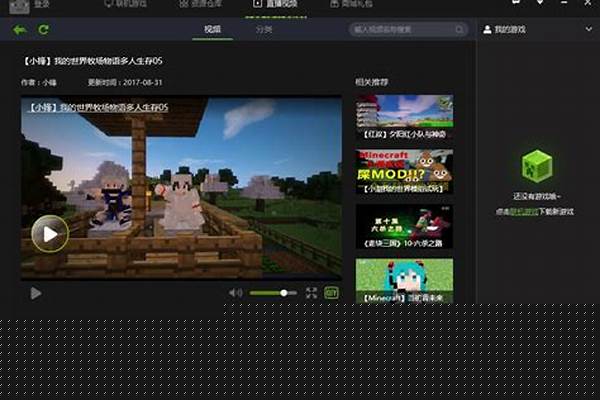Viewport: 600px width, 400px height.
Task: Switch to the 资源仓库 top tab
Action: pyautogui.click(x=201, y=4)
